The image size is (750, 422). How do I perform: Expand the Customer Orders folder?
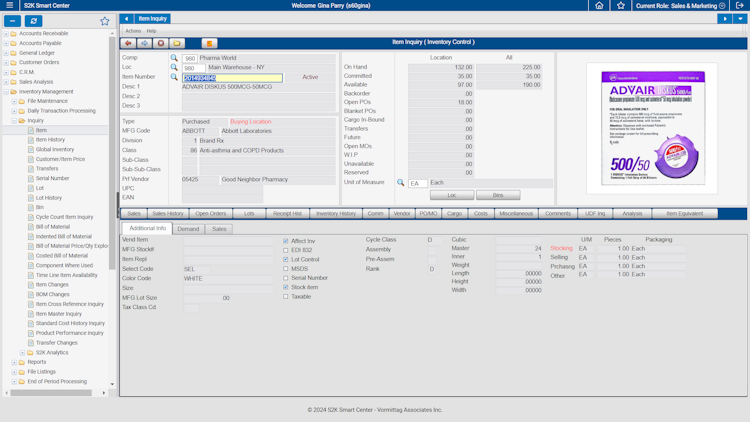(6, 62)
